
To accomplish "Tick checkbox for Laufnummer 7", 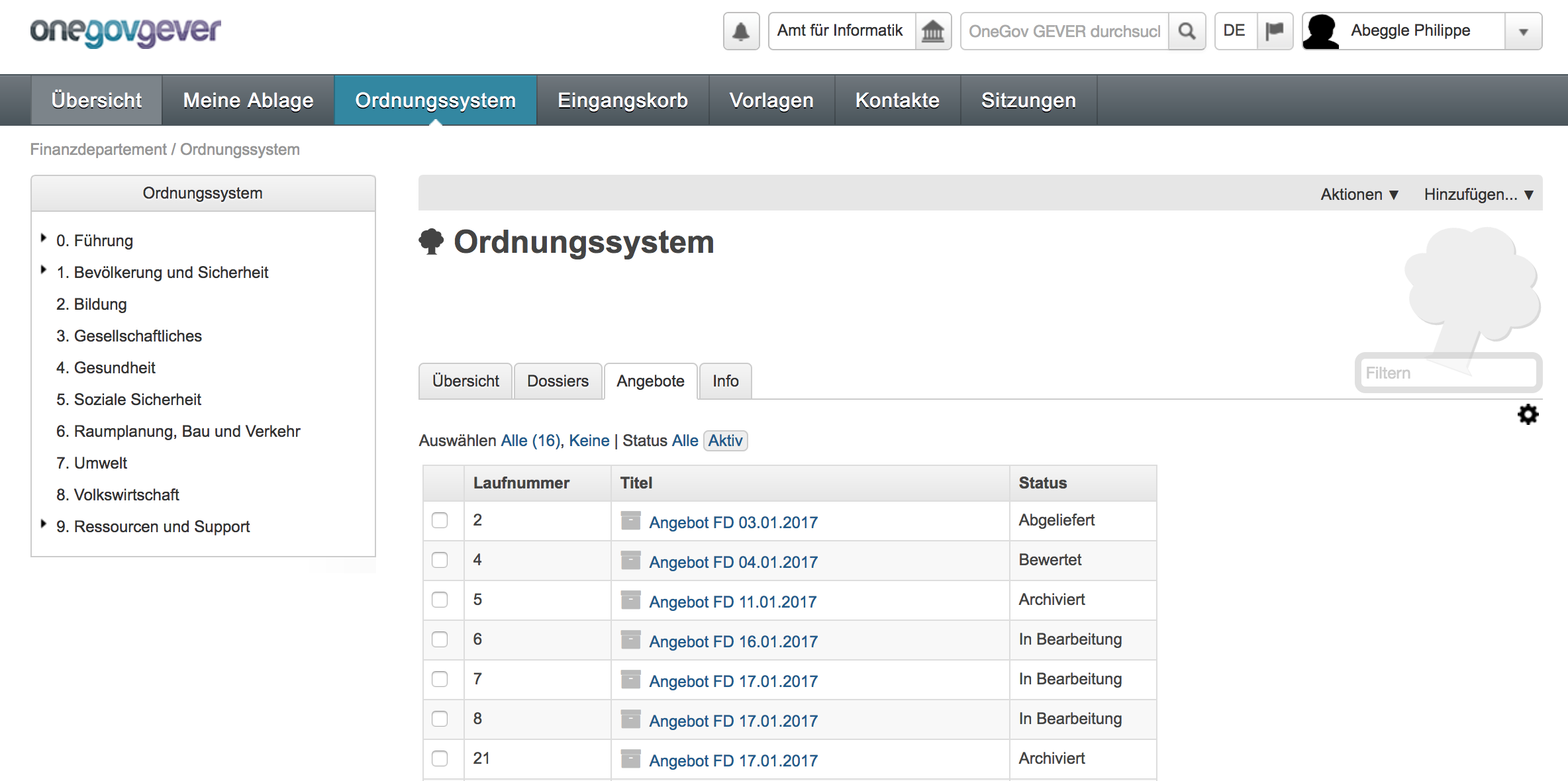I will (440, 679).
